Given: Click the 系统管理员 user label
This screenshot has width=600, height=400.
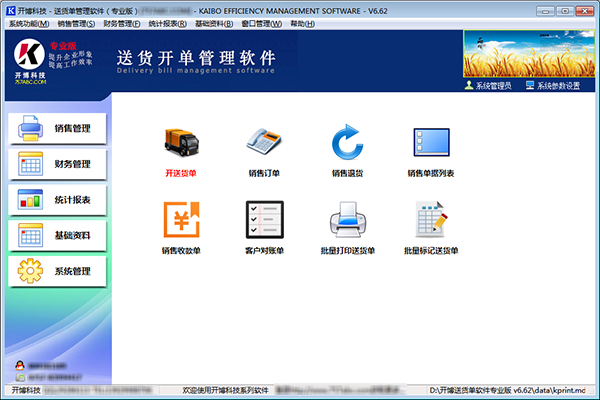Looking at the screenshot, I should coord(494,87).
